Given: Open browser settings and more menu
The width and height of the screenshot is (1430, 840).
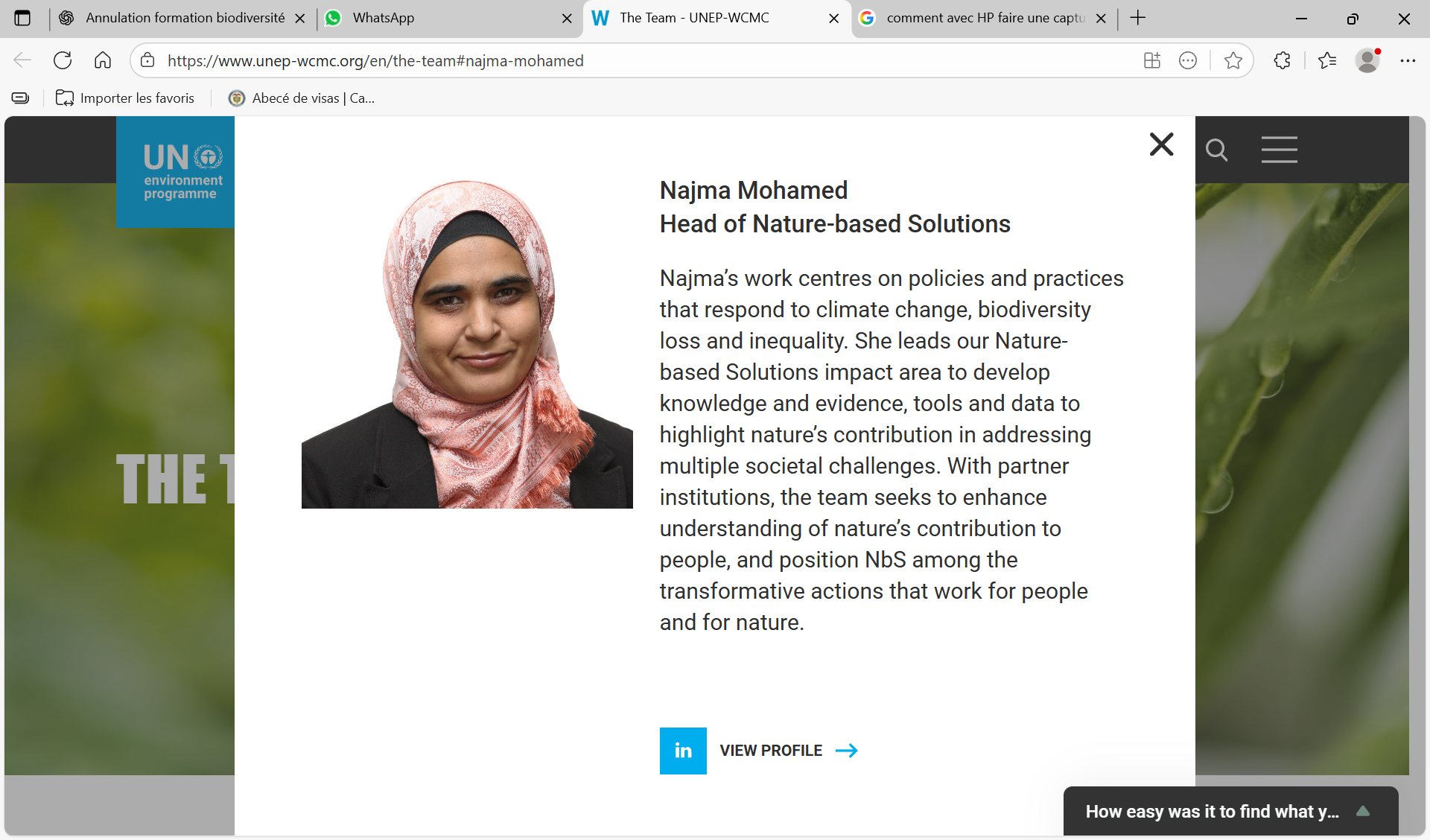Looking at the screenshot, I should pos(1408,60).
